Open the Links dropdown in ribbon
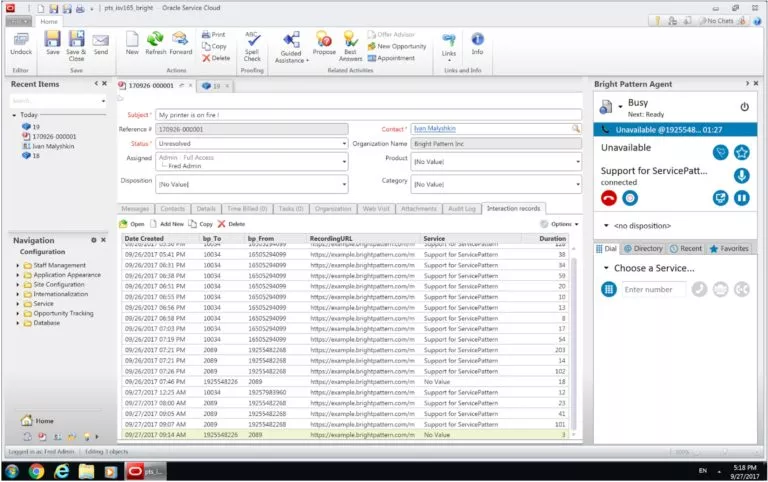The image size is (768, 482). point(449,47)
